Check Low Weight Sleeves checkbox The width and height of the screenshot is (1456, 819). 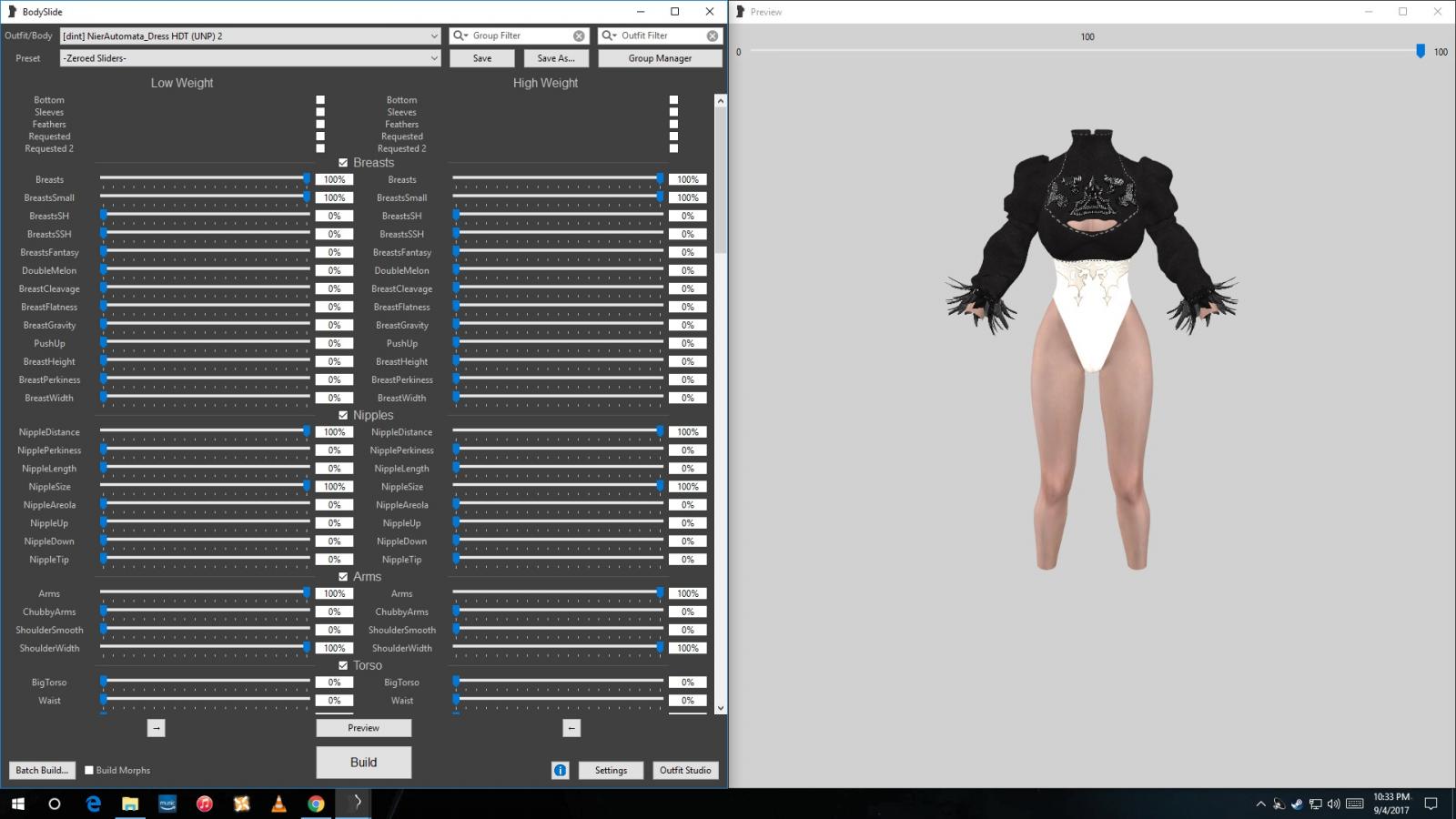pos(320,112)
